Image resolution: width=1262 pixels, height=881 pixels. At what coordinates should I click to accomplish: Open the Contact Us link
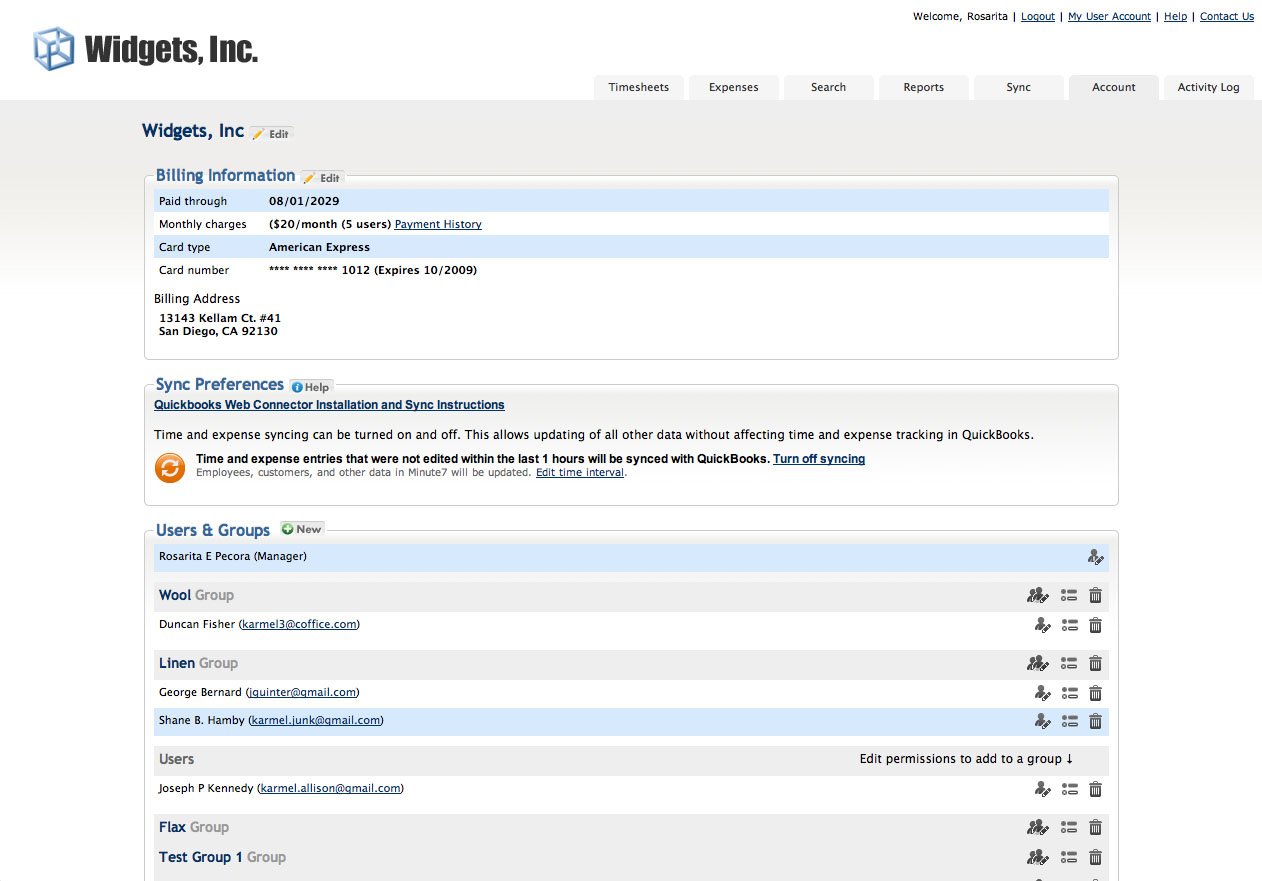coord(1227,17)
